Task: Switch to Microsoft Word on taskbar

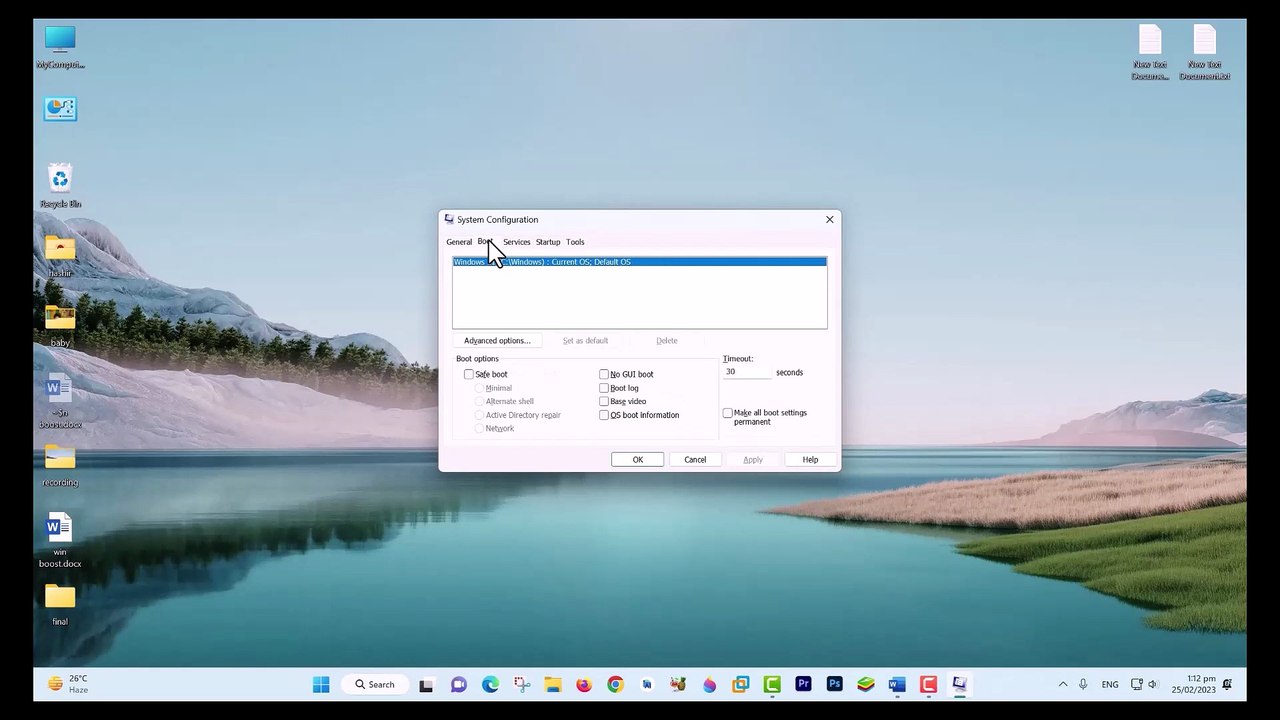Action: [x=897, y=685]
